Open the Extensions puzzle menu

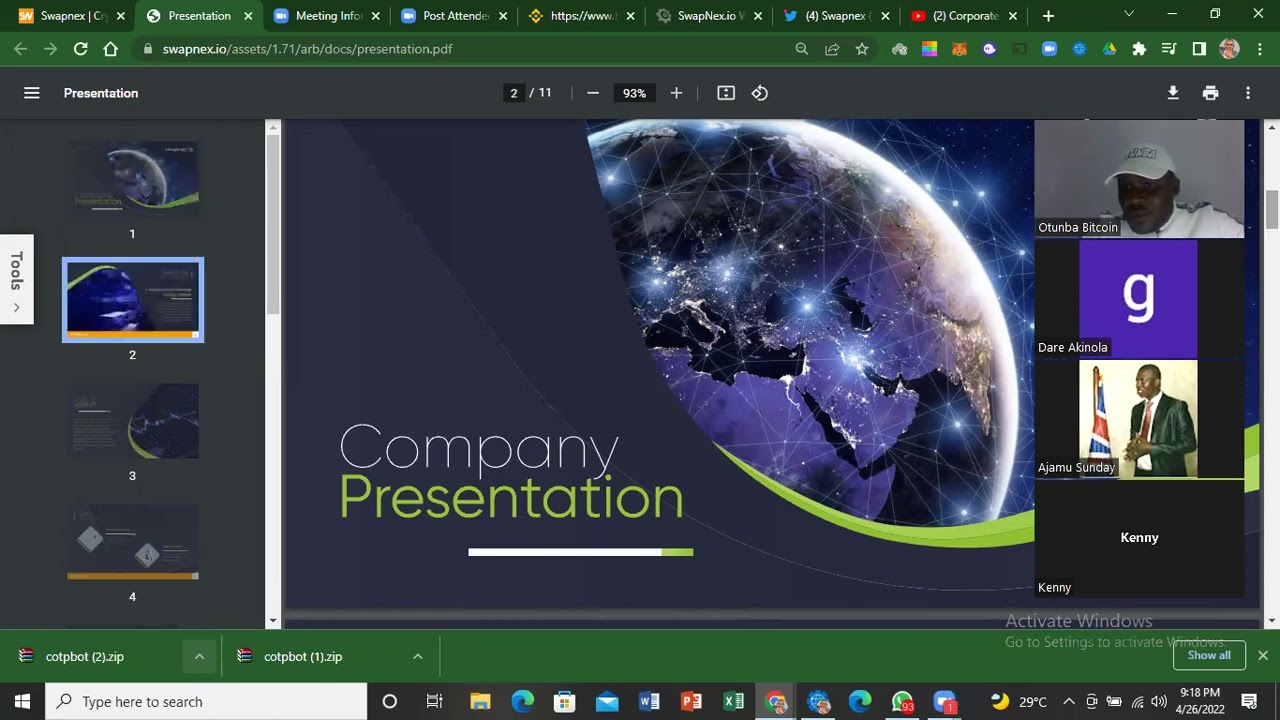coord(1139,49)
